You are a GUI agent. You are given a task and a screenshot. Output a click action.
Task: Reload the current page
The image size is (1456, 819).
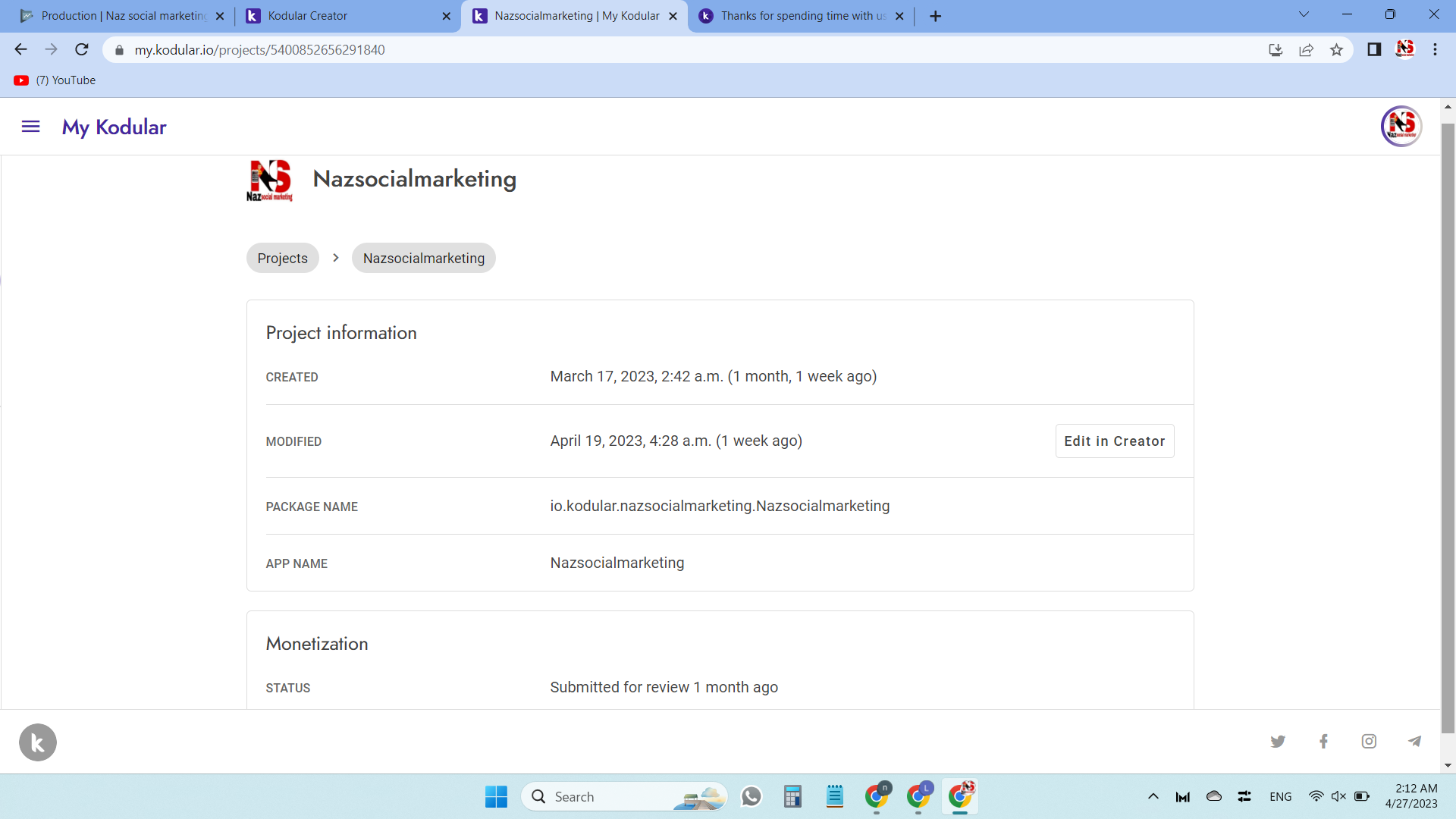tap(82, 50)
